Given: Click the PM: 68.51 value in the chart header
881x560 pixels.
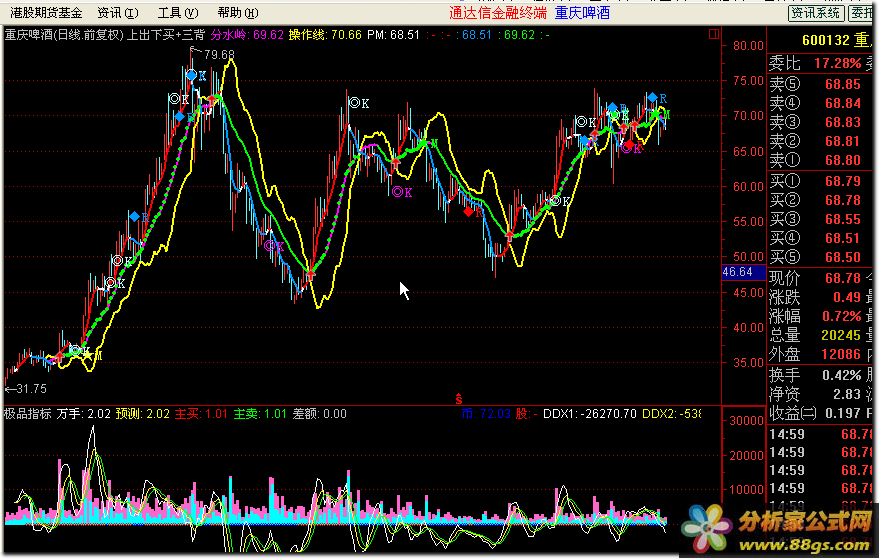Looking at the screenshot, I should 394,35.
